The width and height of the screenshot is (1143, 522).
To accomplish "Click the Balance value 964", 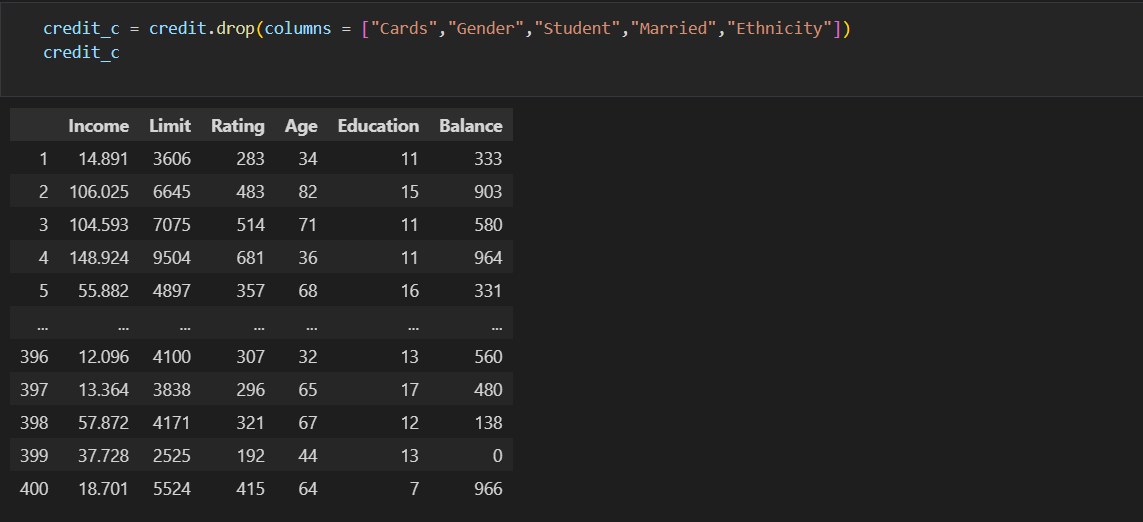I will 488,257.
